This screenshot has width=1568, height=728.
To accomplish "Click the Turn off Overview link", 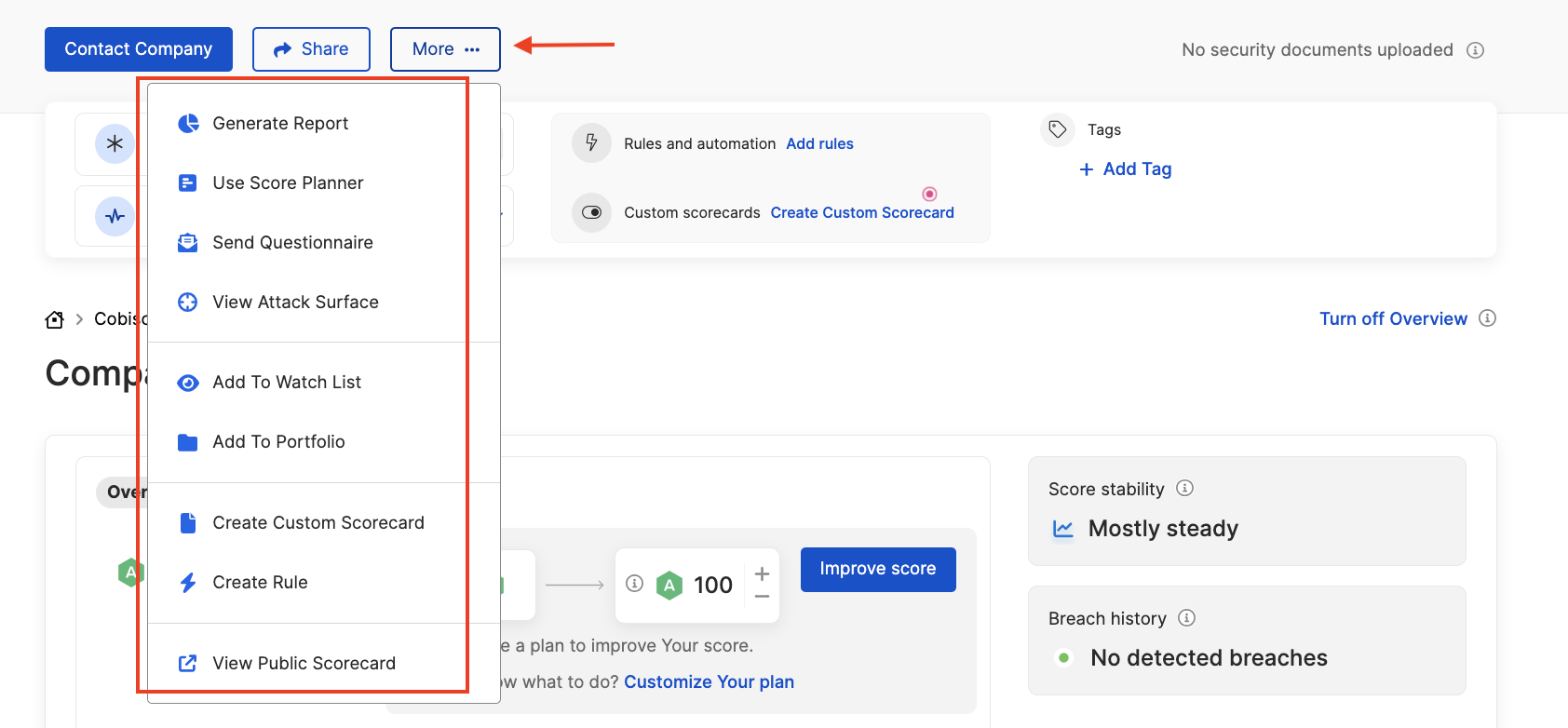I will [x=1393, y=319].
